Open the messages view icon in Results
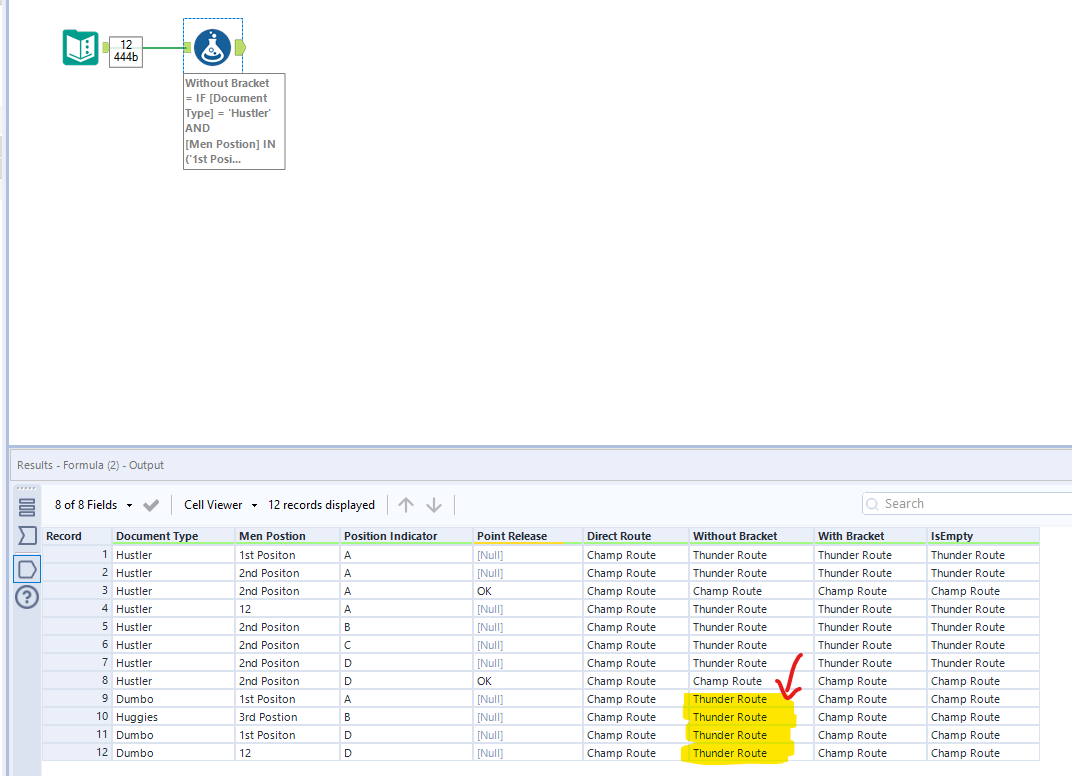 27,507
